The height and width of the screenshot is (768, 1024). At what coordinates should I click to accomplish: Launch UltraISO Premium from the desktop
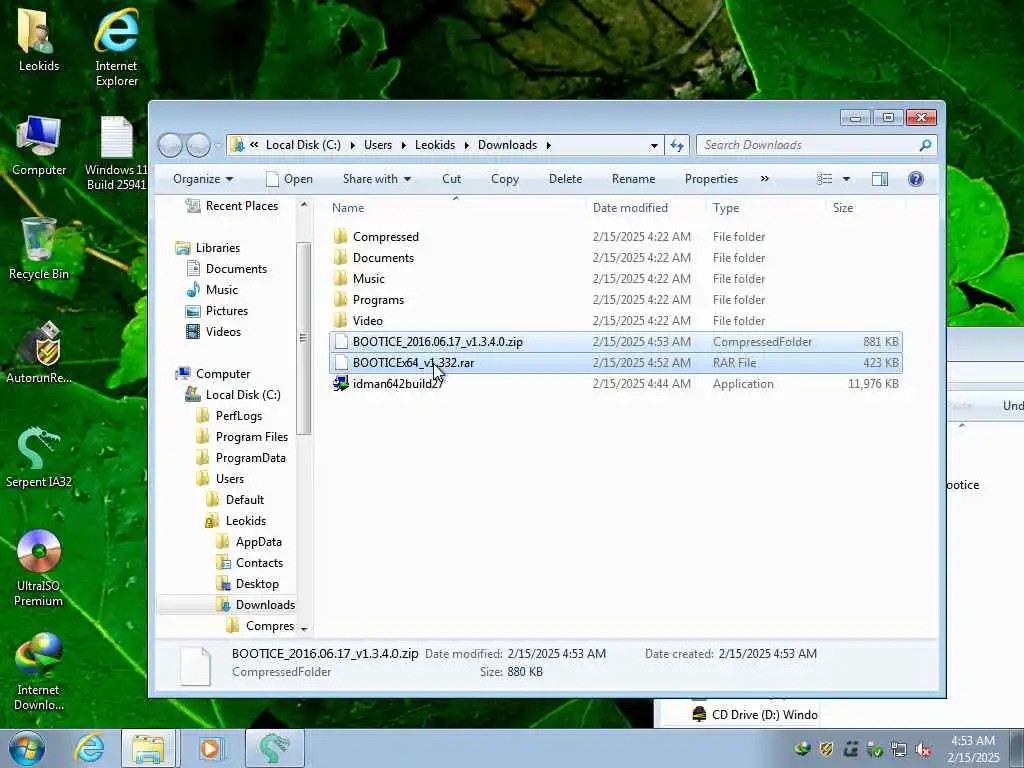point(39,568)
